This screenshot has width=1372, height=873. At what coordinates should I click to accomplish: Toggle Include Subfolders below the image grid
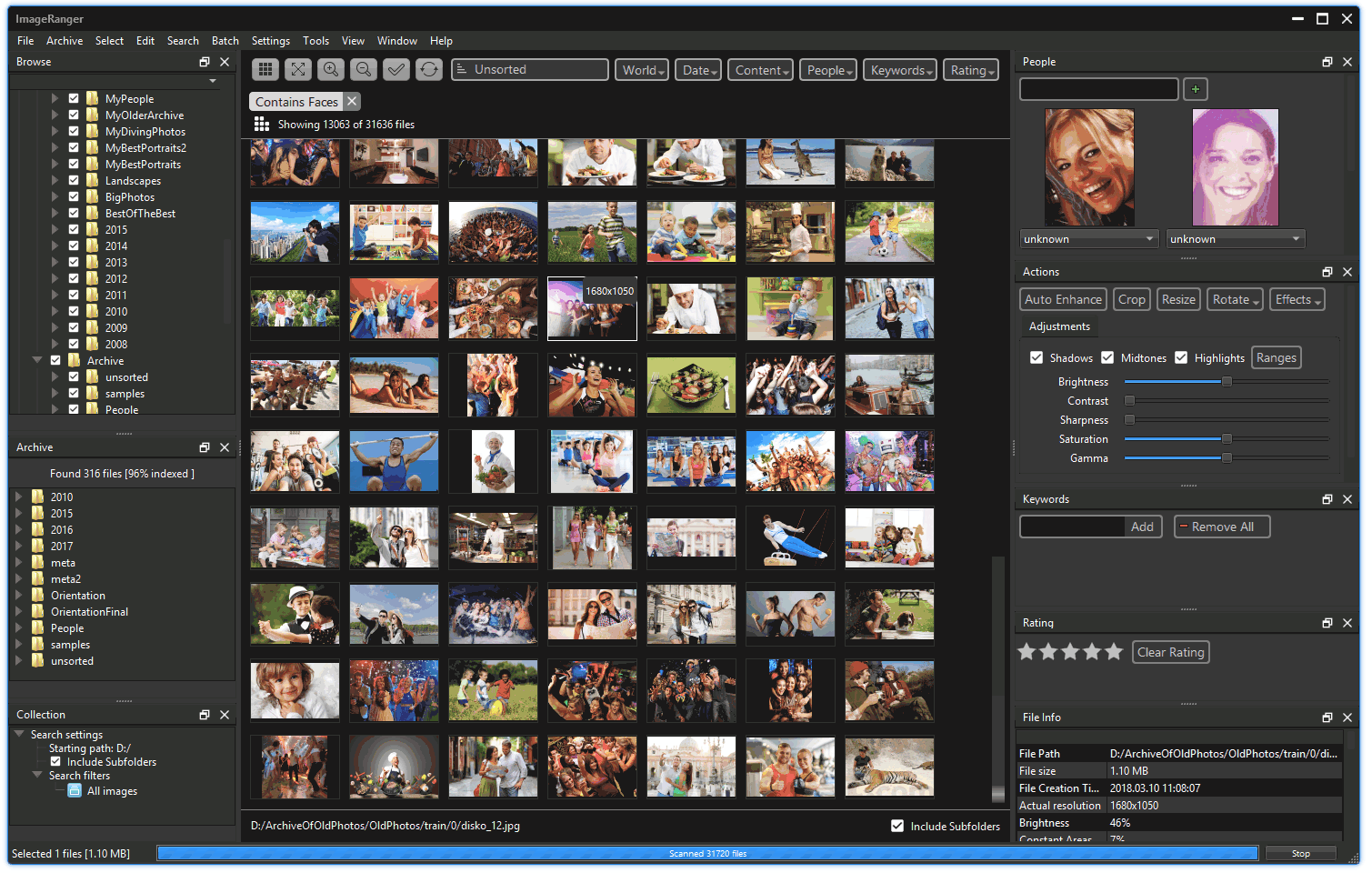pos(897,826)
